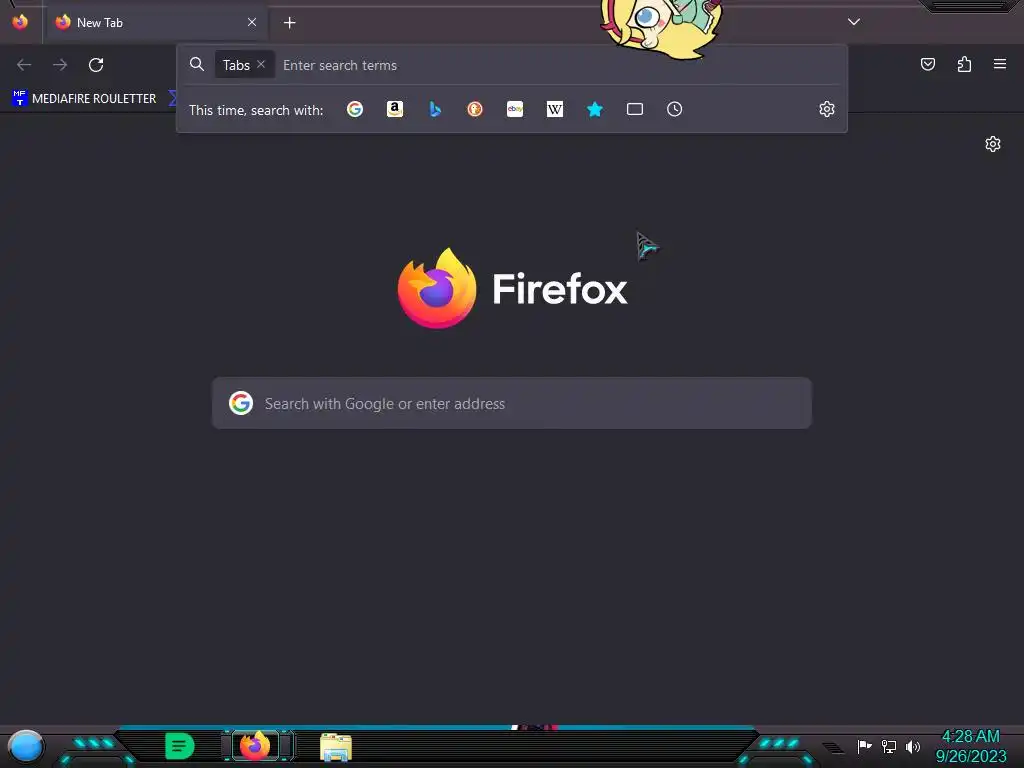Open the Firefox View pinned icon
1024x768 pixels.
point(20,22)
